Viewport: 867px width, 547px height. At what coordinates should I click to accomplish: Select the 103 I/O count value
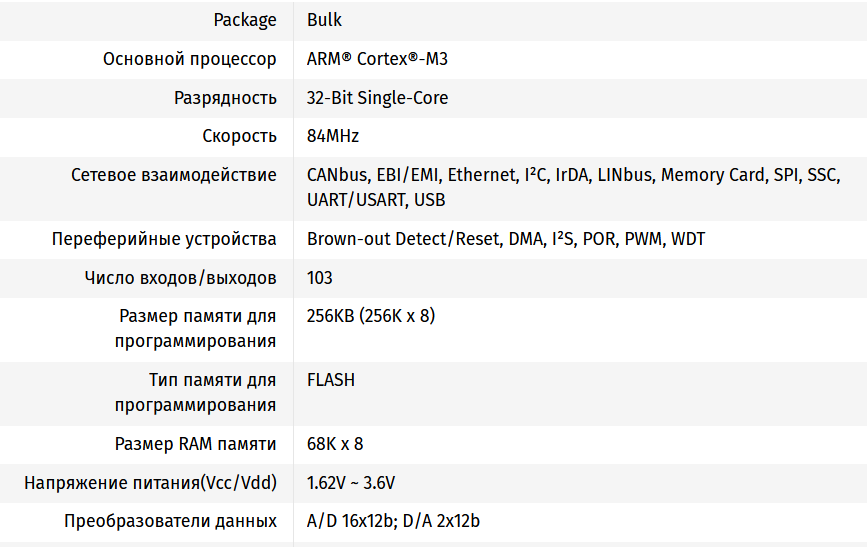point(320,278)
